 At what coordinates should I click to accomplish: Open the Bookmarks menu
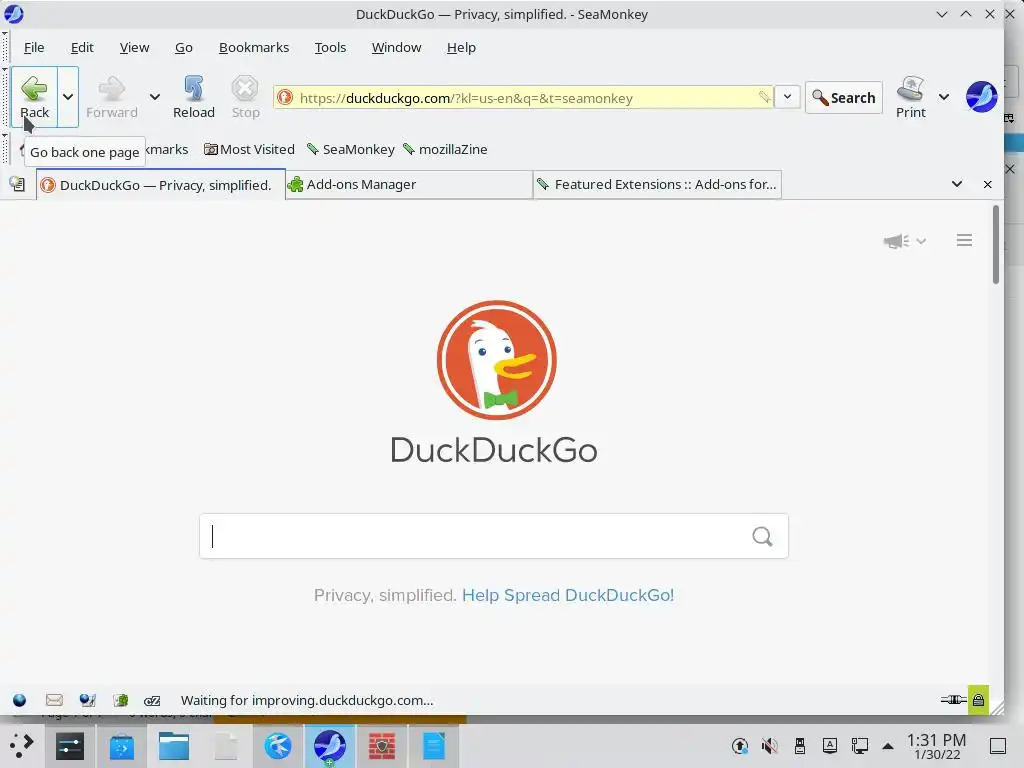tap(254, 48)
